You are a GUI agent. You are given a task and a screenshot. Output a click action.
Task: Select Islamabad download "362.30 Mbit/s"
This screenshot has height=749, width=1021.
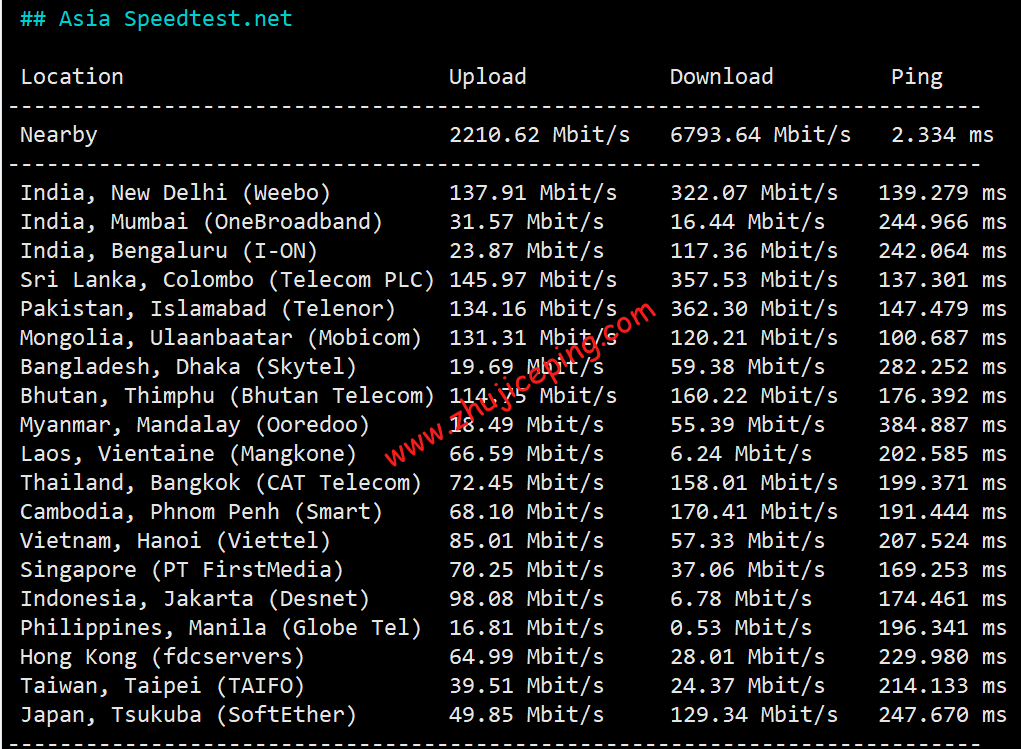(x=754, y=309)
